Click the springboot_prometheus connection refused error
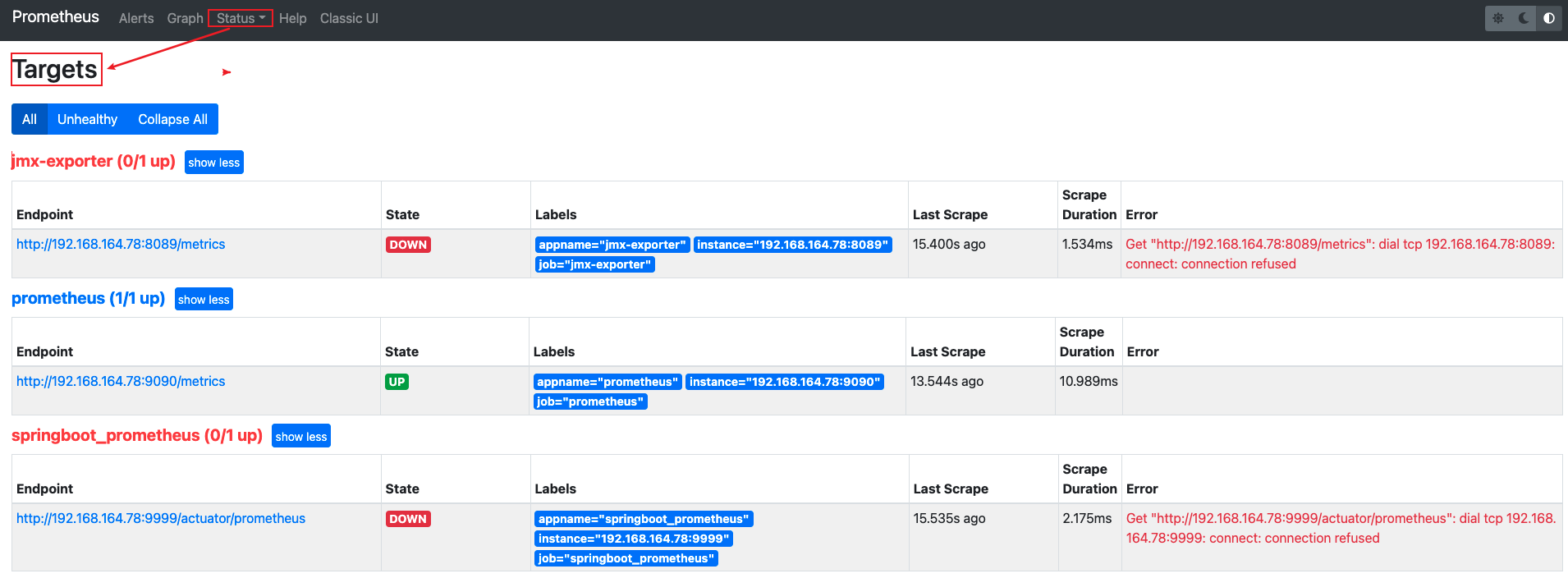This screenshot has width=1568, height=578. pos(1341,528)
